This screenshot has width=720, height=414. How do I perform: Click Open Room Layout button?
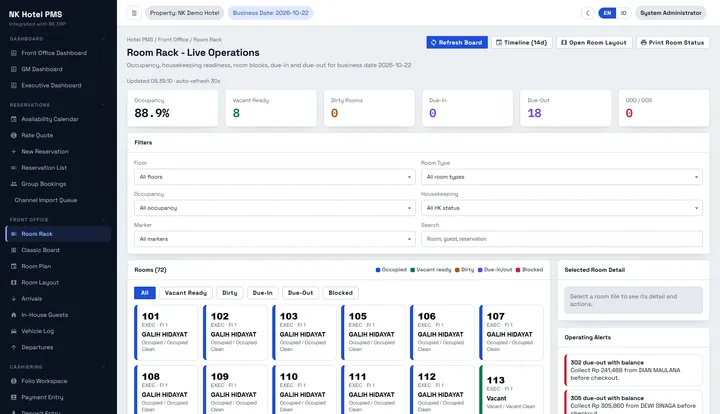594,43
